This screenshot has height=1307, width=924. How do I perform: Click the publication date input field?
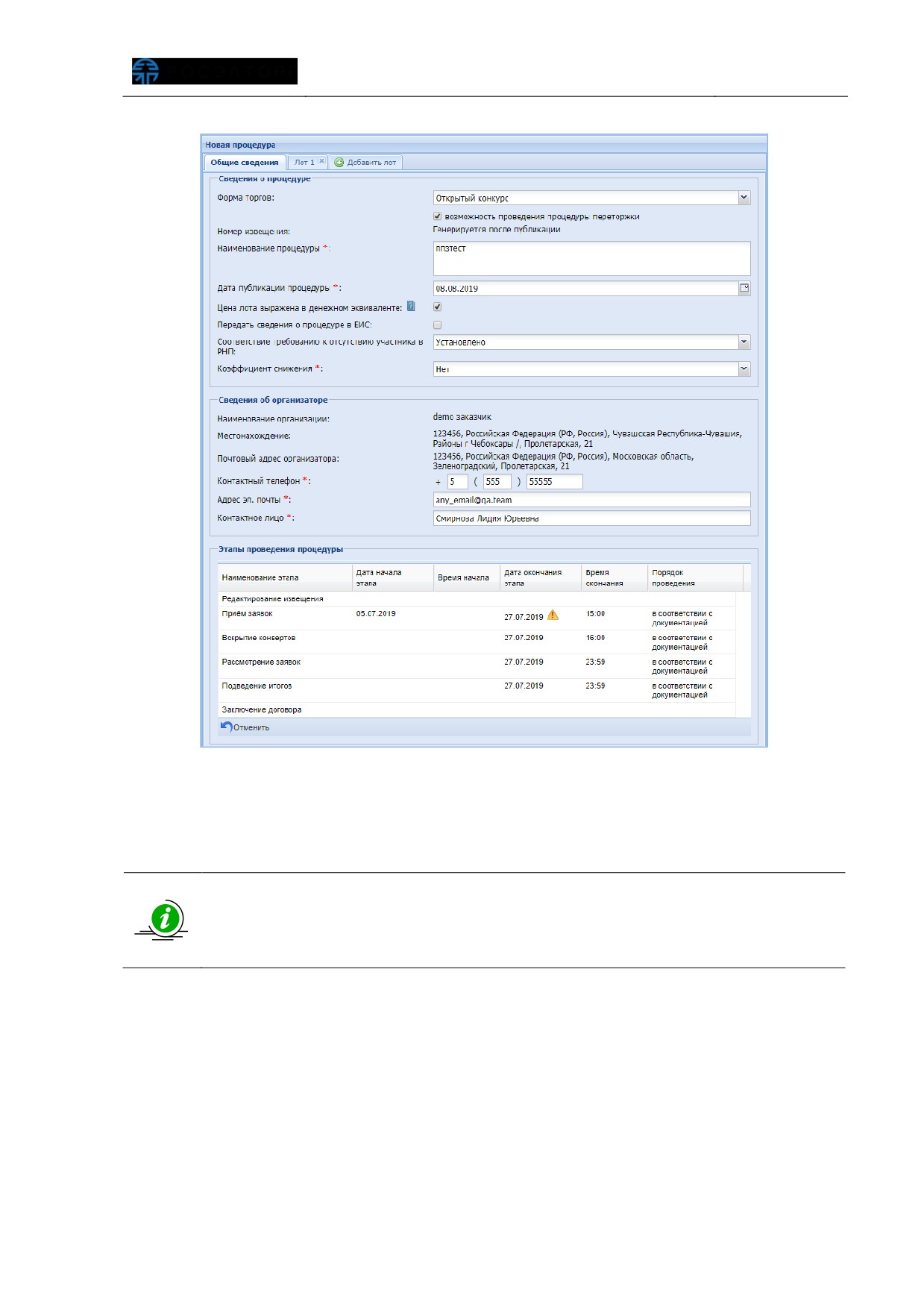[585, 289]
